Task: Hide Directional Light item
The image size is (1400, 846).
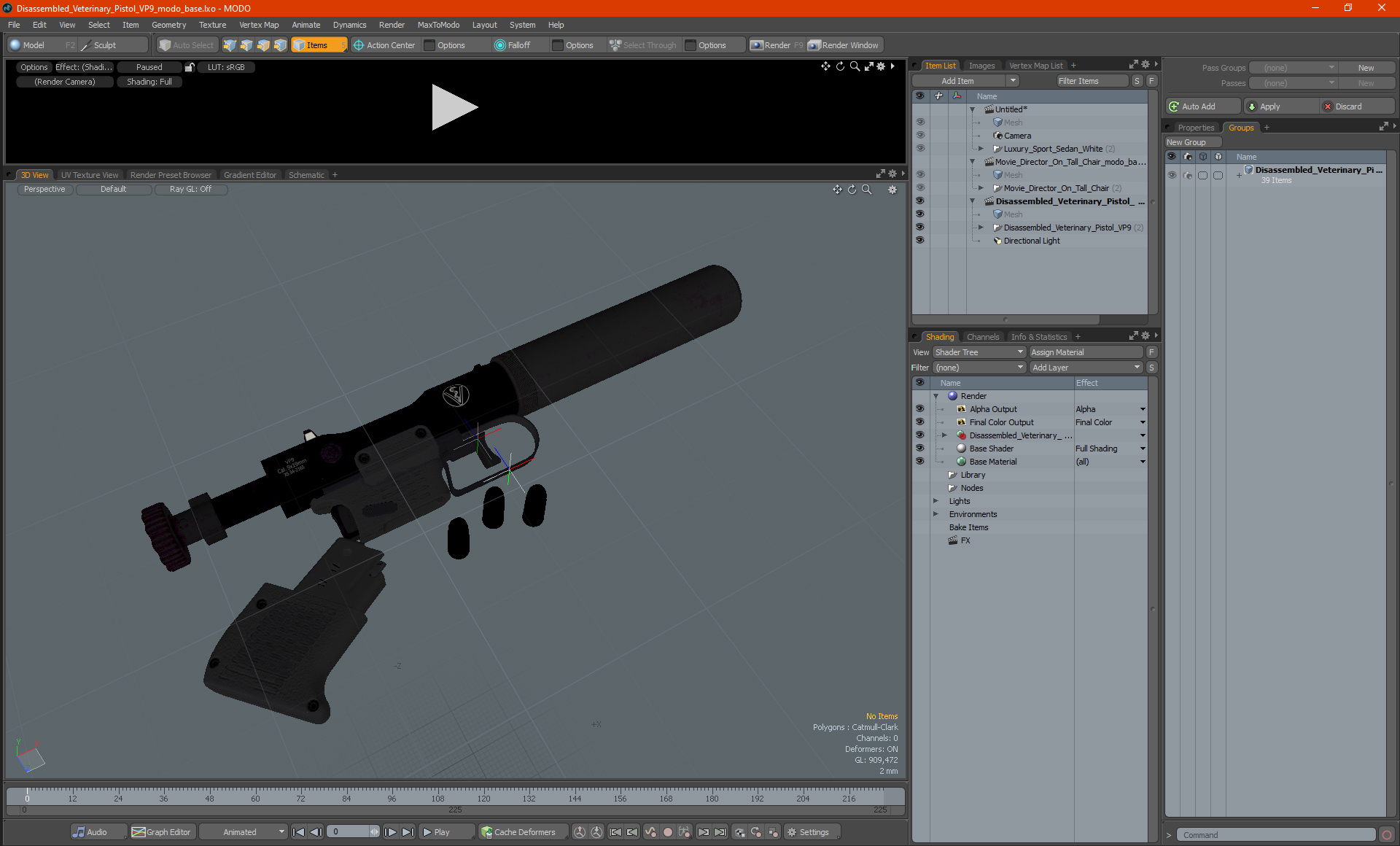Action: [919, 241]
